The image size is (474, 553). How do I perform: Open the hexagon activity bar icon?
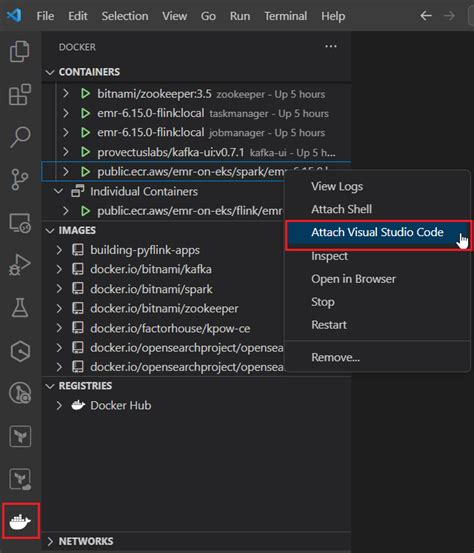point(20,351)
